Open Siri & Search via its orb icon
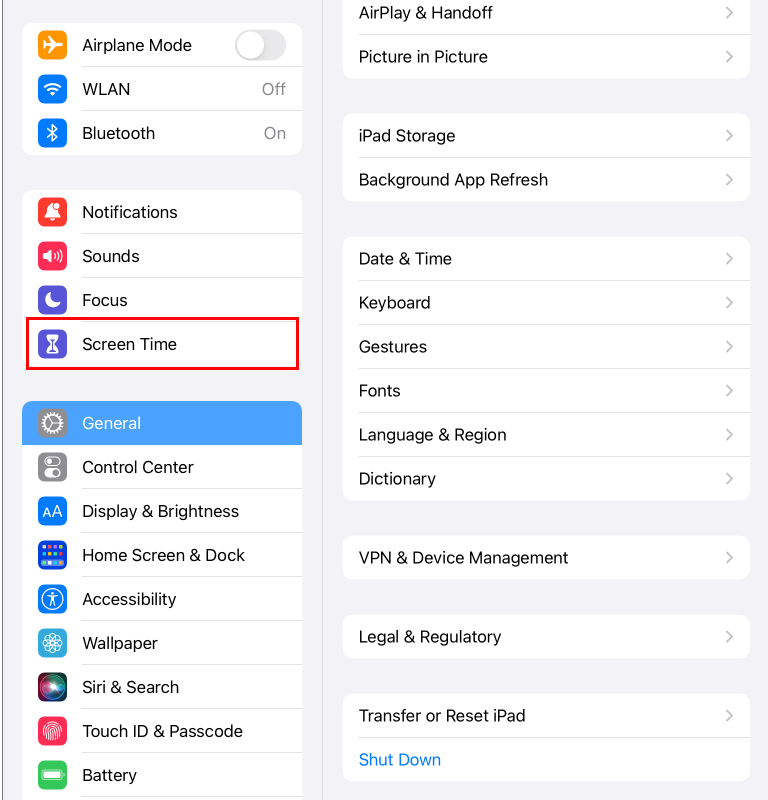The width and height of the screenshot is (768, 800). [52, 687]
